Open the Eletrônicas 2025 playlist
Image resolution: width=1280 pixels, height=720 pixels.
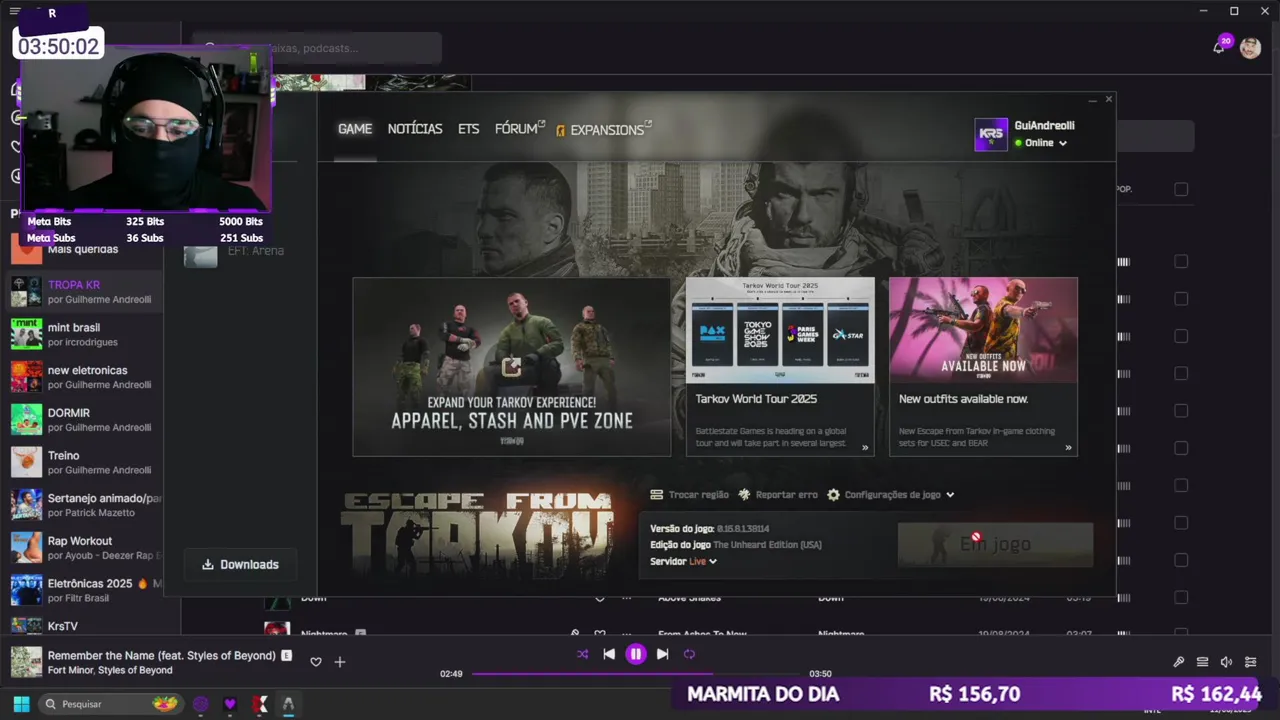tap(86, 590)
